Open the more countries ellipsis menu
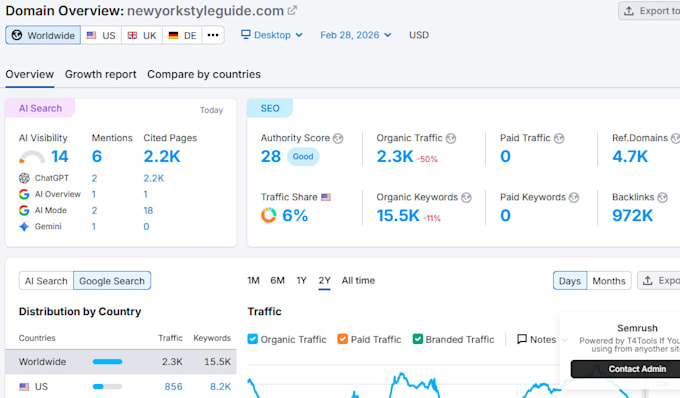This screenshot has height=398, width=680. pos(213,35)
